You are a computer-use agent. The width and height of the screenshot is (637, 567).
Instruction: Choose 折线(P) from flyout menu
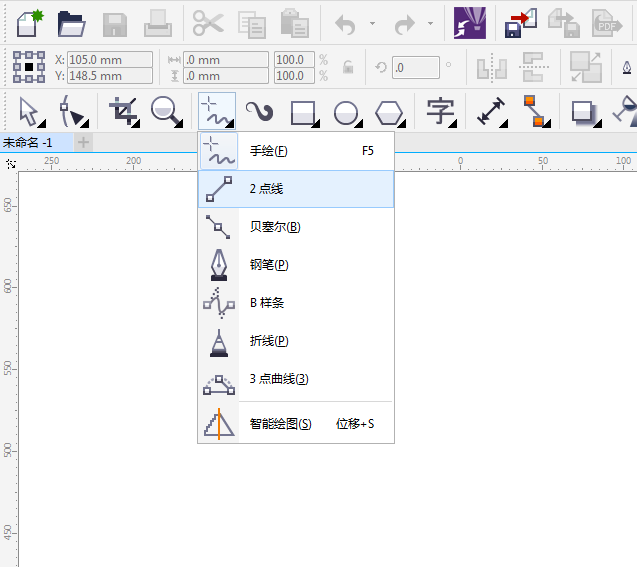(x=296, y=340)
